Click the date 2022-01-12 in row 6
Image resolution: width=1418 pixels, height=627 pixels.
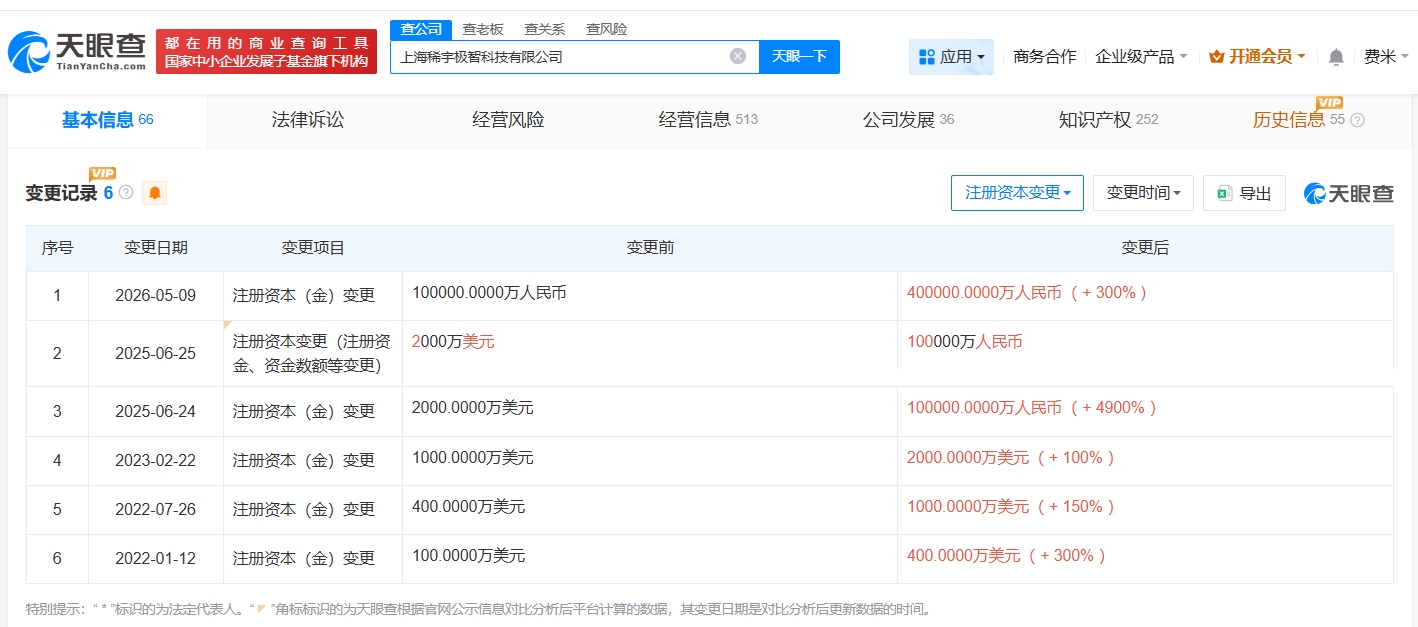click(156, 558)
